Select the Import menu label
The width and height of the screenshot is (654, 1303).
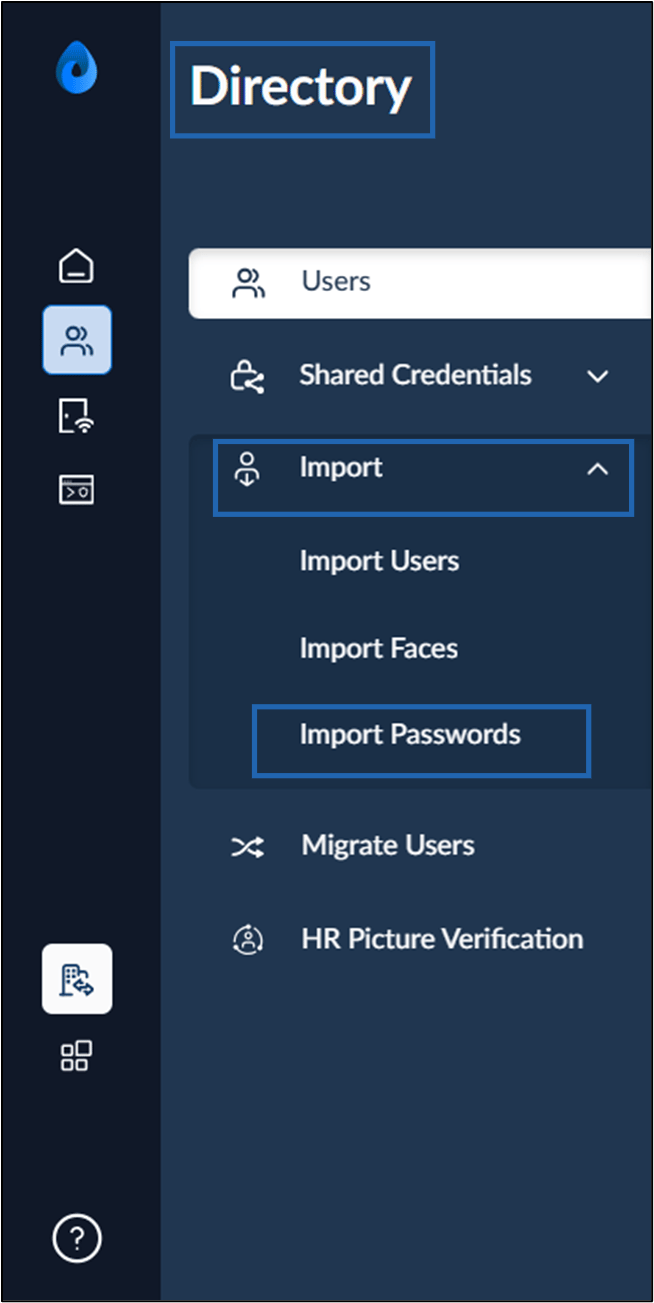pyautogui.click(x=341, y=467)
